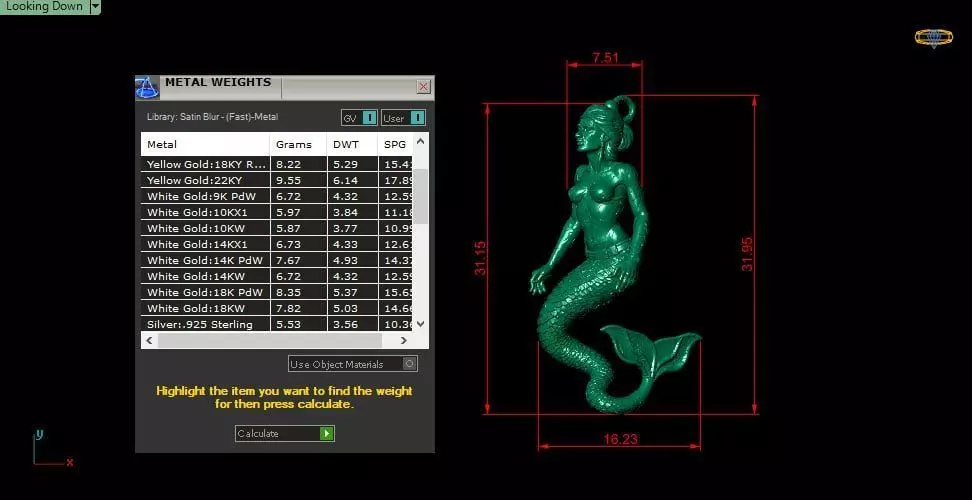Click the scroll down arrow in metals list
Image resolution: width=972 pixels, height=500 pixels.
tap(420, 323)
